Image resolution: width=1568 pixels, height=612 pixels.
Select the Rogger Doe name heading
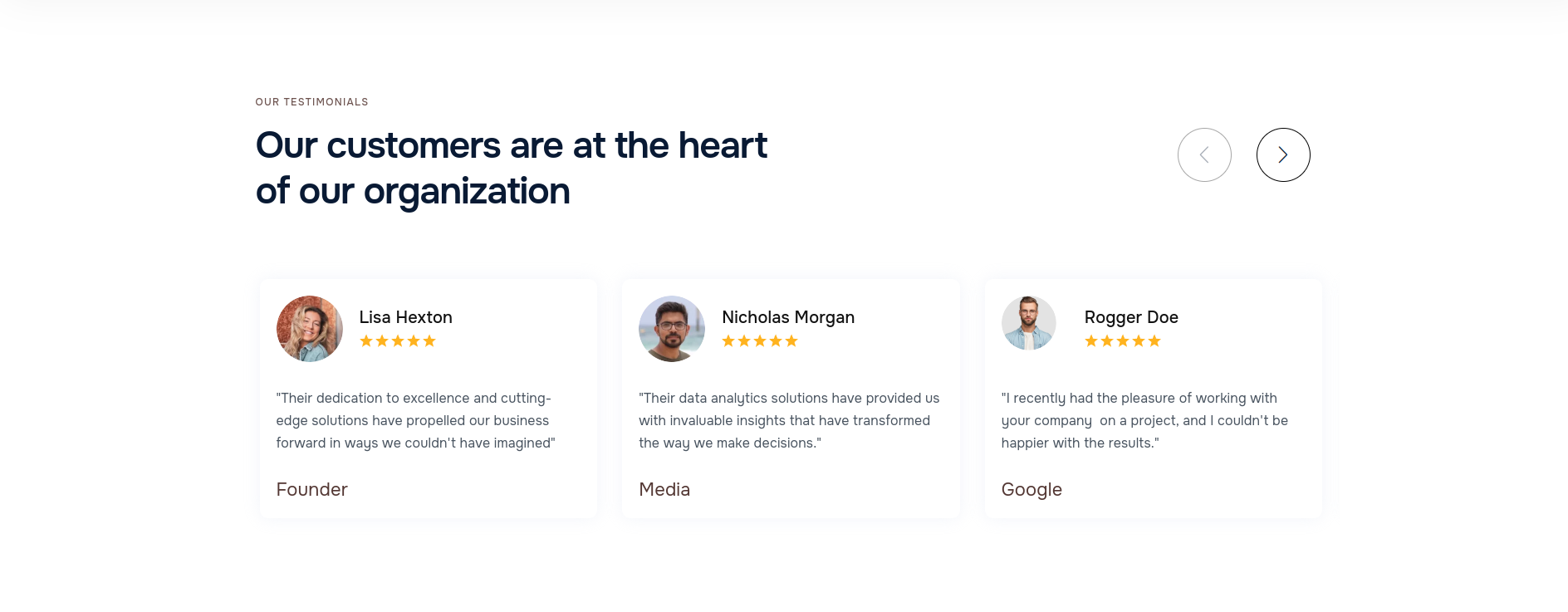[x=1131, y=317]
